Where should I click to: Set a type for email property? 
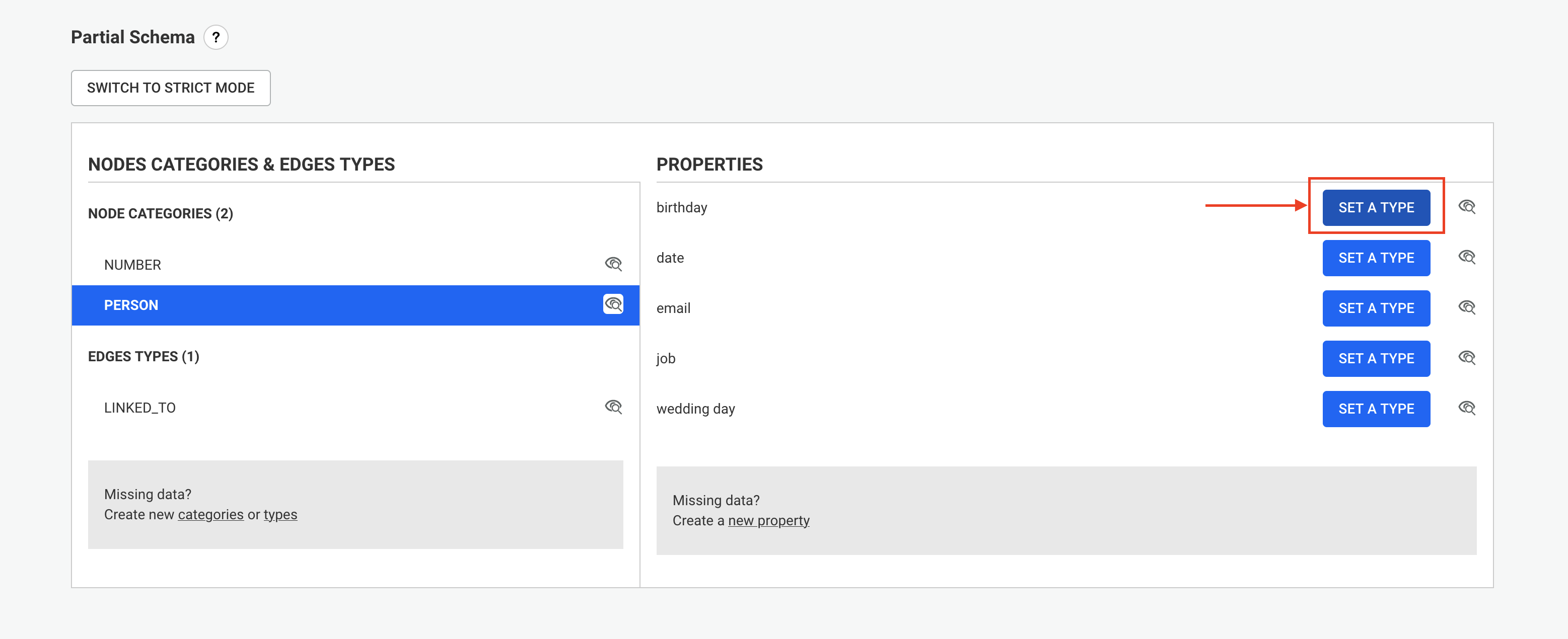tap(1376, 308)
